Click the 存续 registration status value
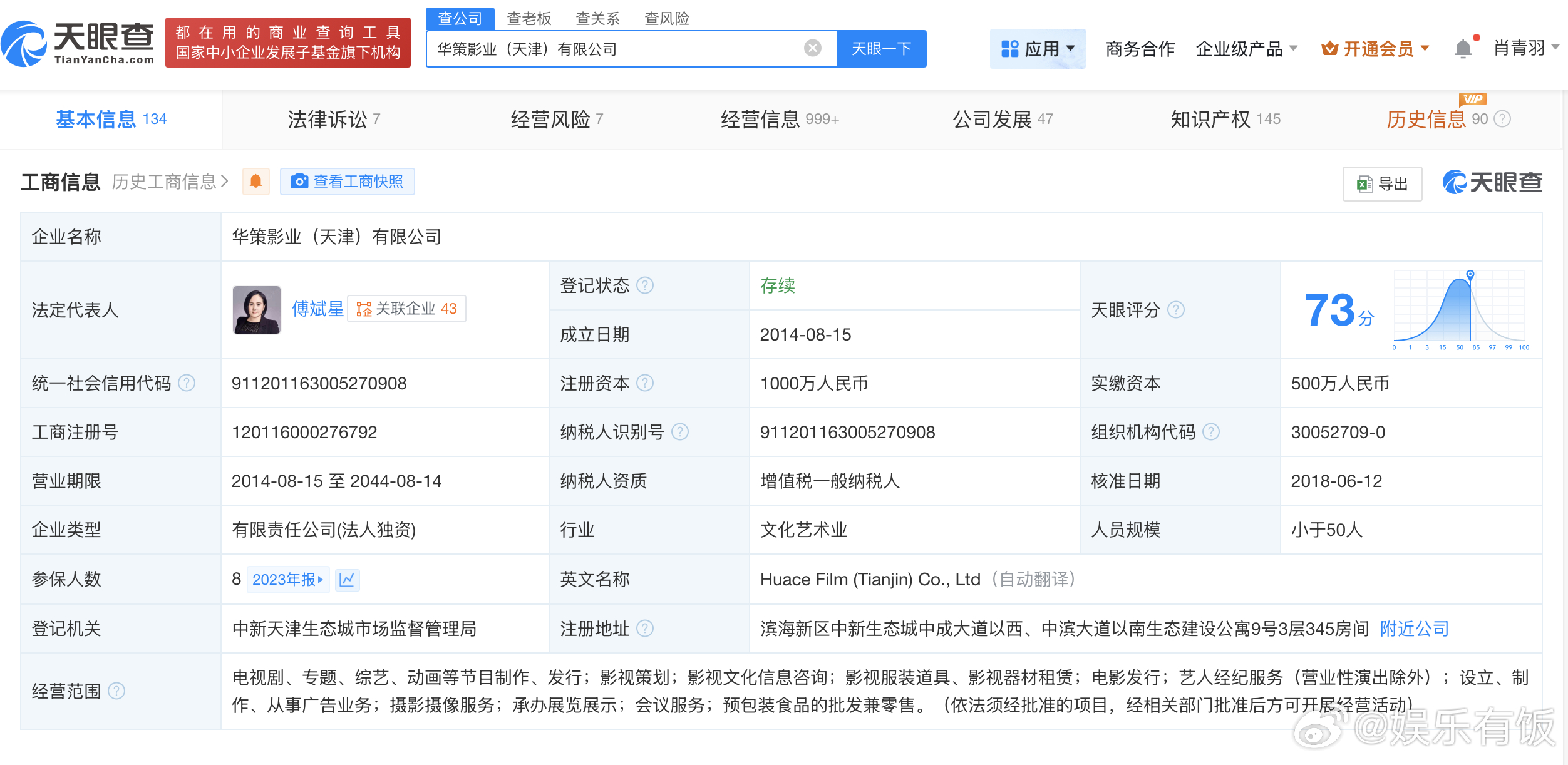1568x765 pixels. pos(777,285)
